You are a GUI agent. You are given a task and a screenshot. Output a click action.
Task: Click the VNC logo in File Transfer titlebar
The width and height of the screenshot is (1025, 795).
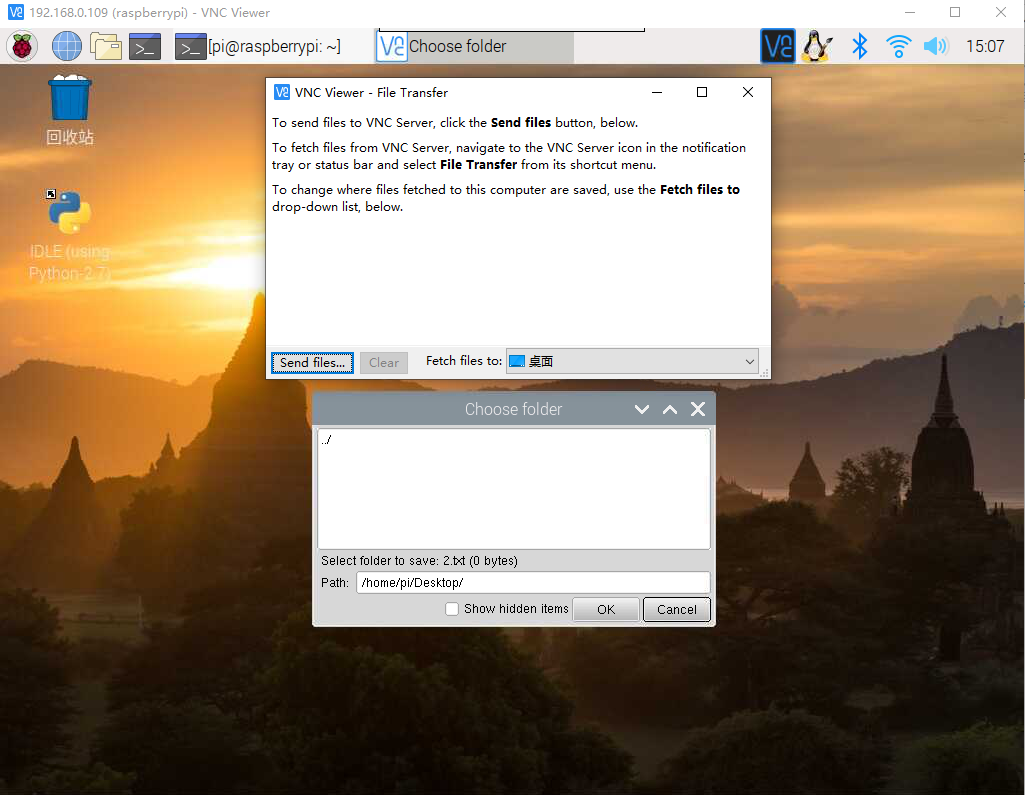pos(282,92)
